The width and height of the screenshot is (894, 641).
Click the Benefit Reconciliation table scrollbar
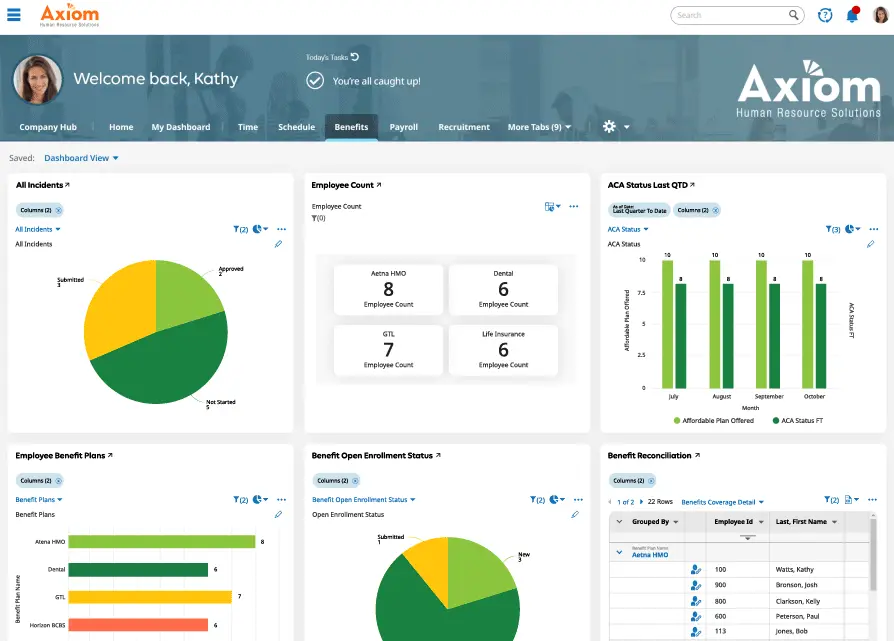872,553
